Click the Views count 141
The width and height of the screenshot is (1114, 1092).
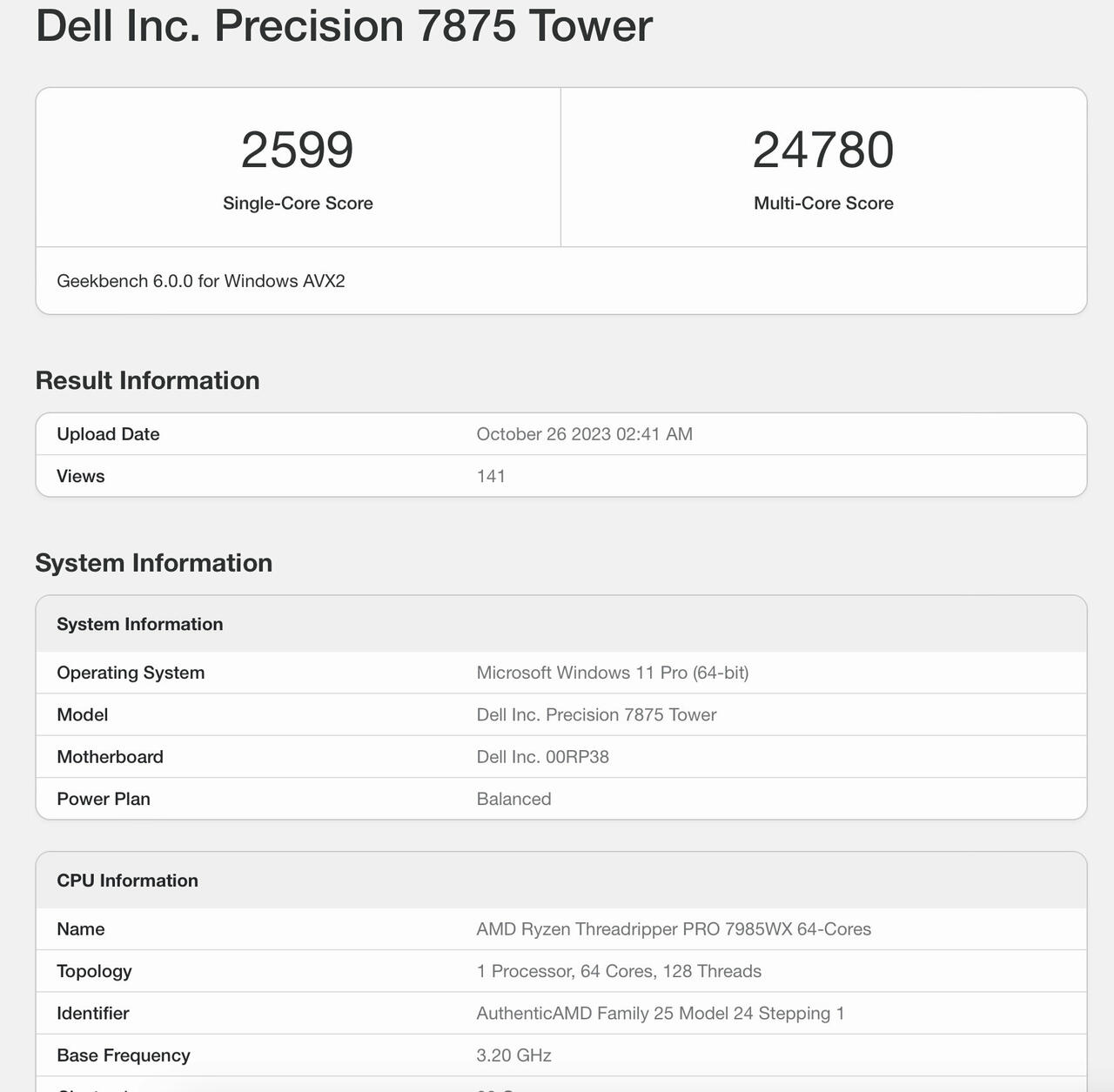pos(491,476)
